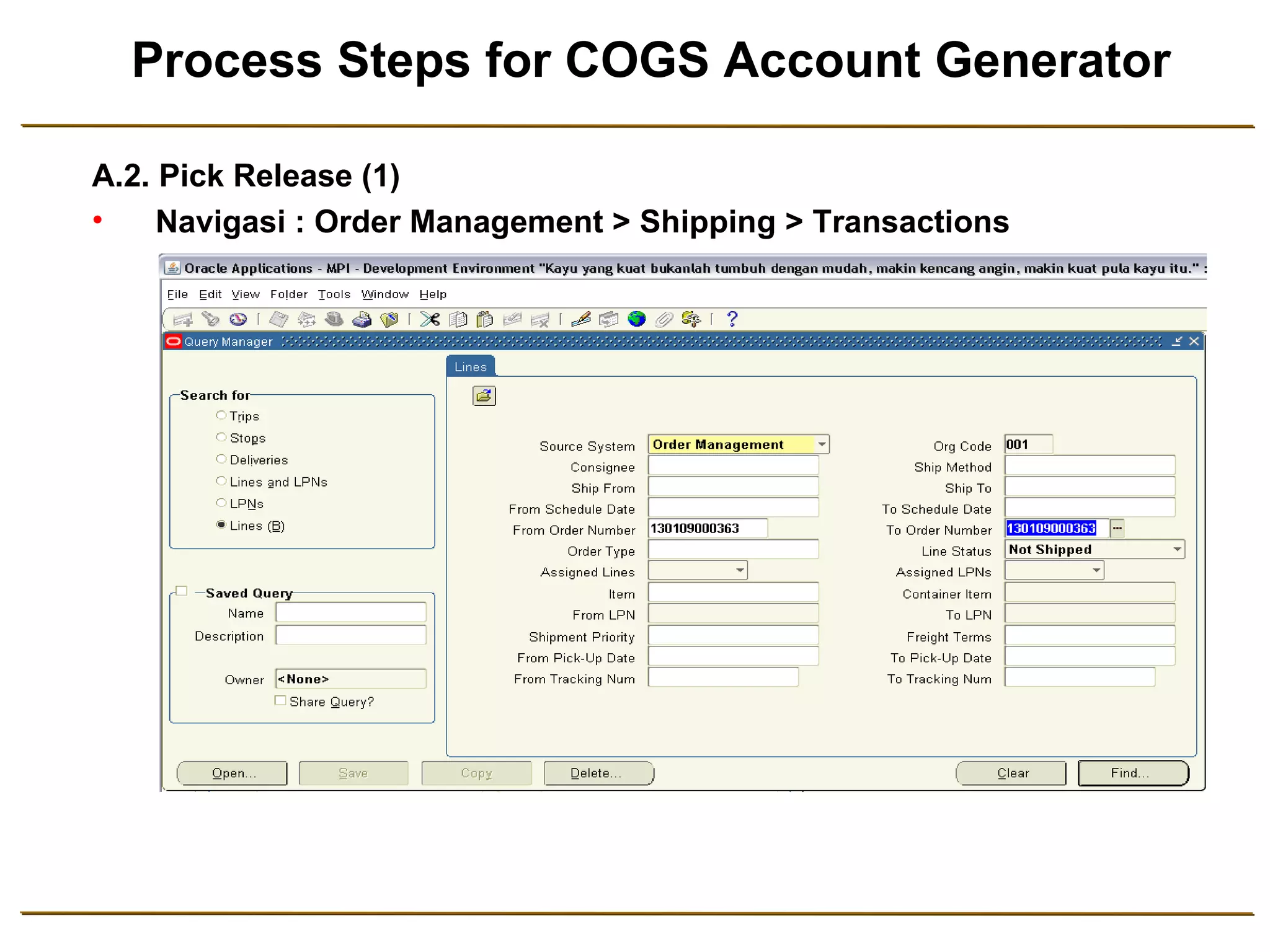1270x952 pixels.
Task: Click the Cut scissors icon
Action: coord(430,319)
